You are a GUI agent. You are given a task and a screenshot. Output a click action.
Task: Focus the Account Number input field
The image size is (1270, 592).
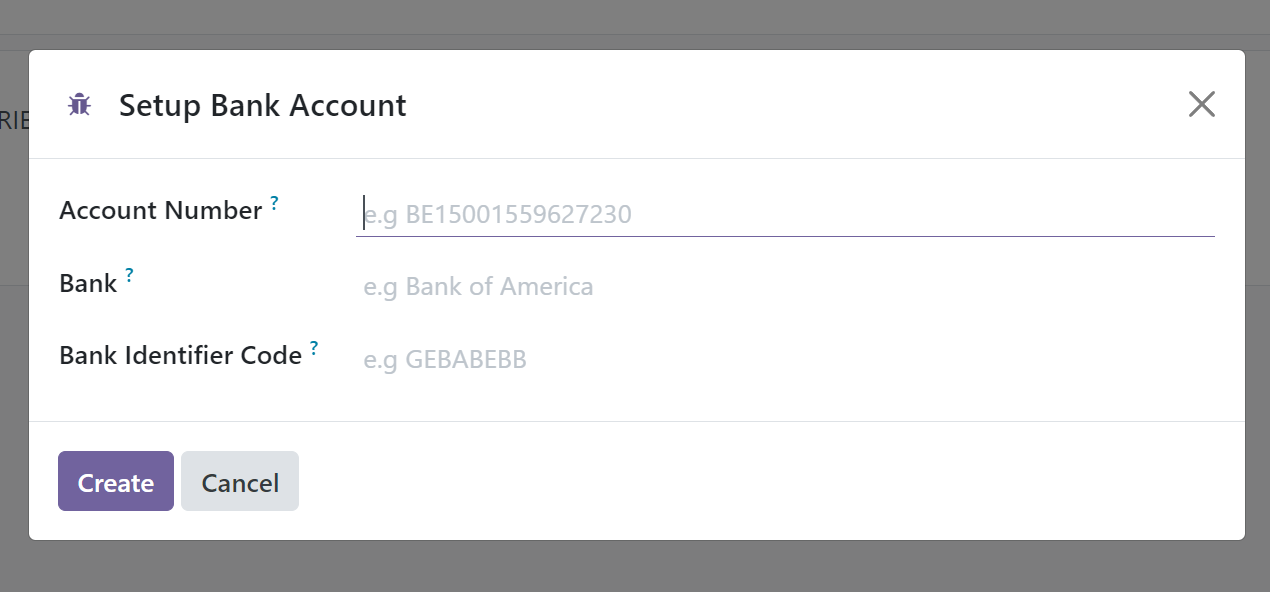tap(785, 214)
